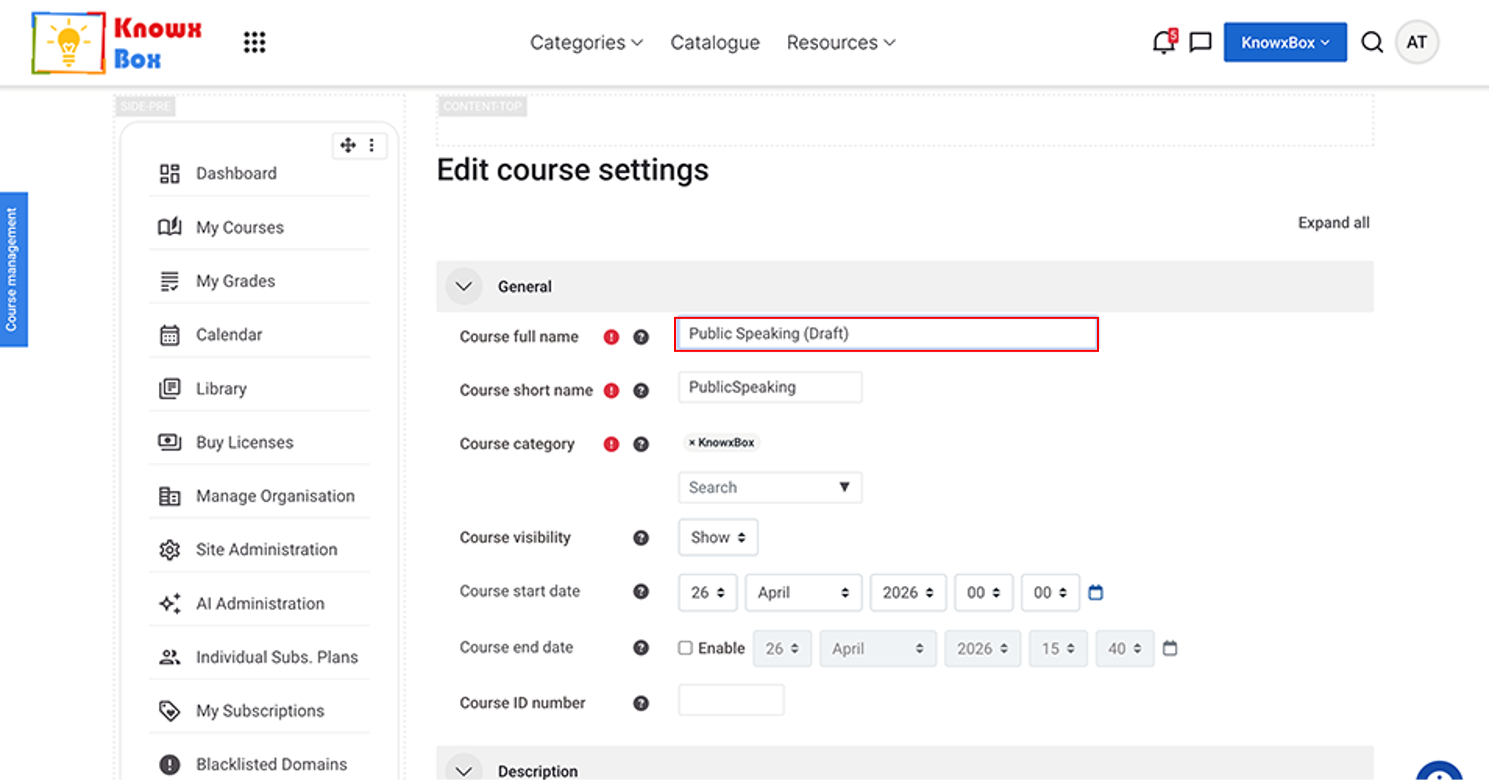The height and width of the screenshot is (780, 1489).
Task: Click the AI Administration sparkle icon
Action: pos(170,603)
